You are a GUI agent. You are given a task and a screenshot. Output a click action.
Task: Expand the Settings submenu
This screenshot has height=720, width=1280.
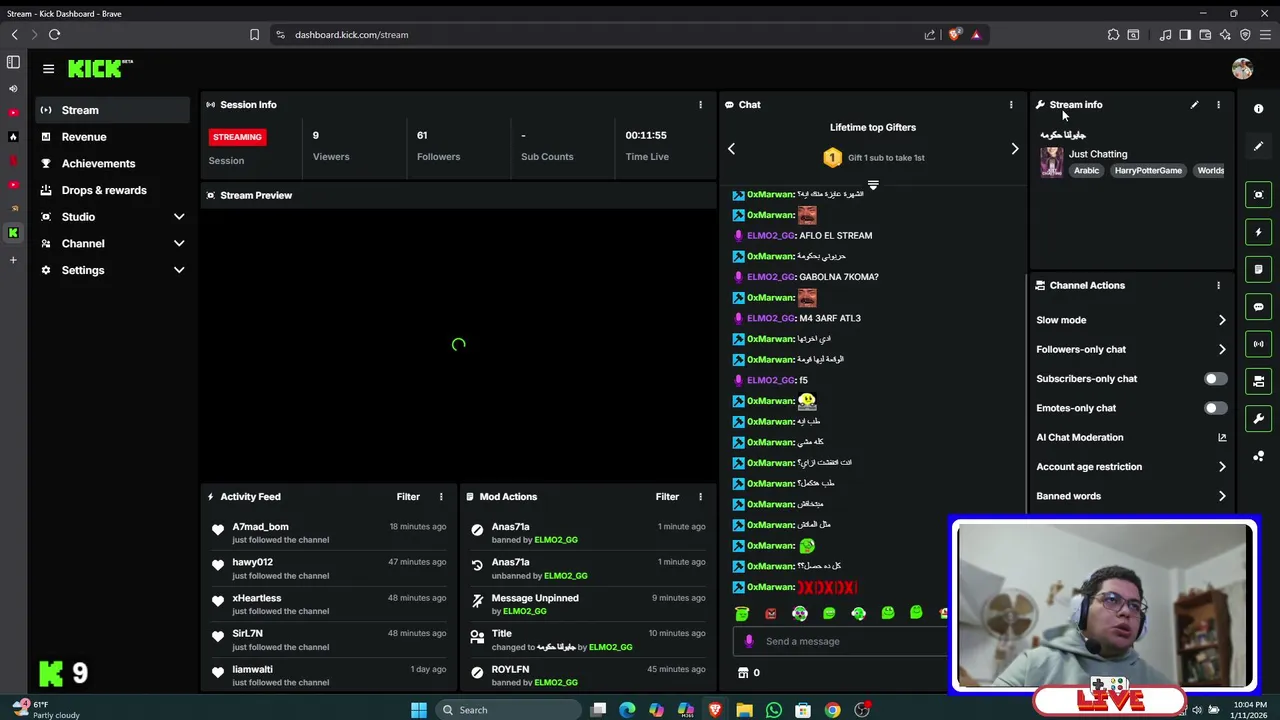click(112, 270)
